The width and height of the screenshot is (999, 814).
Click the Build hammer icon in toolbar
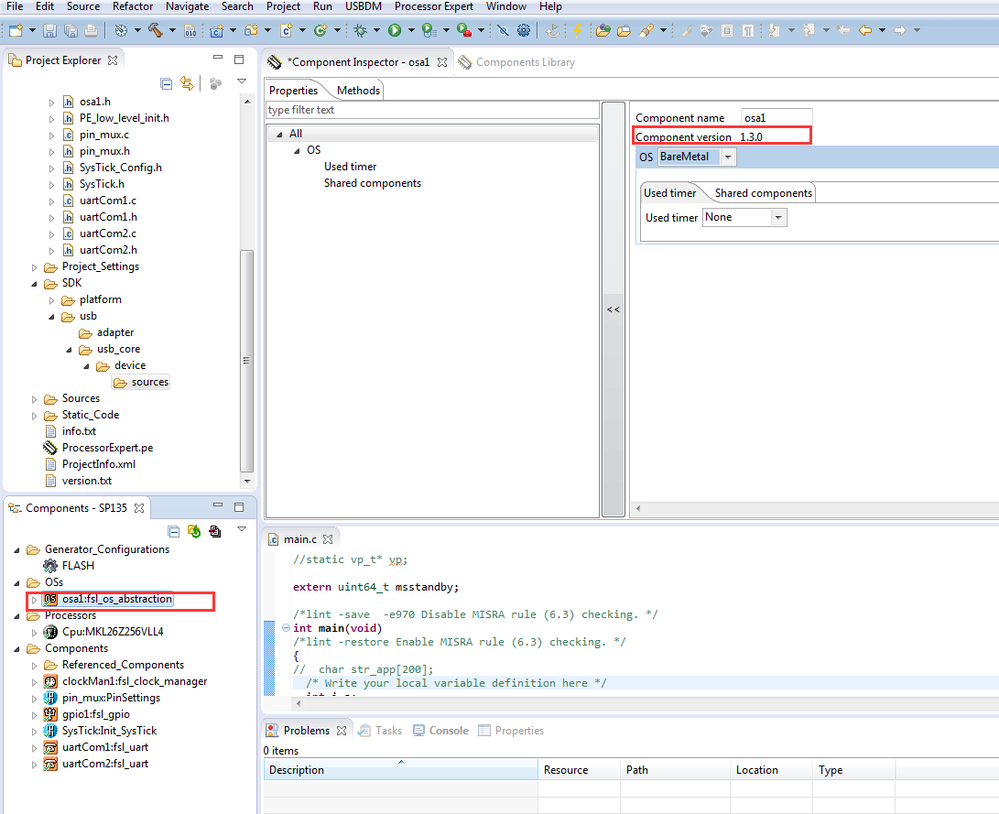(x=155, y=30)
